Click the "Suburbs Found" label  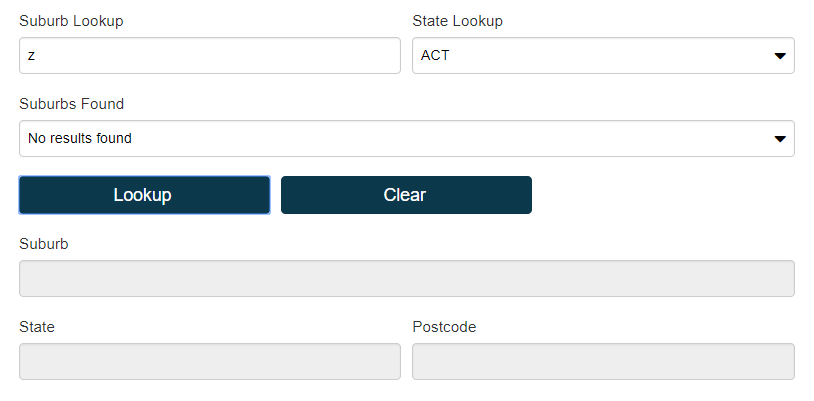71,104
